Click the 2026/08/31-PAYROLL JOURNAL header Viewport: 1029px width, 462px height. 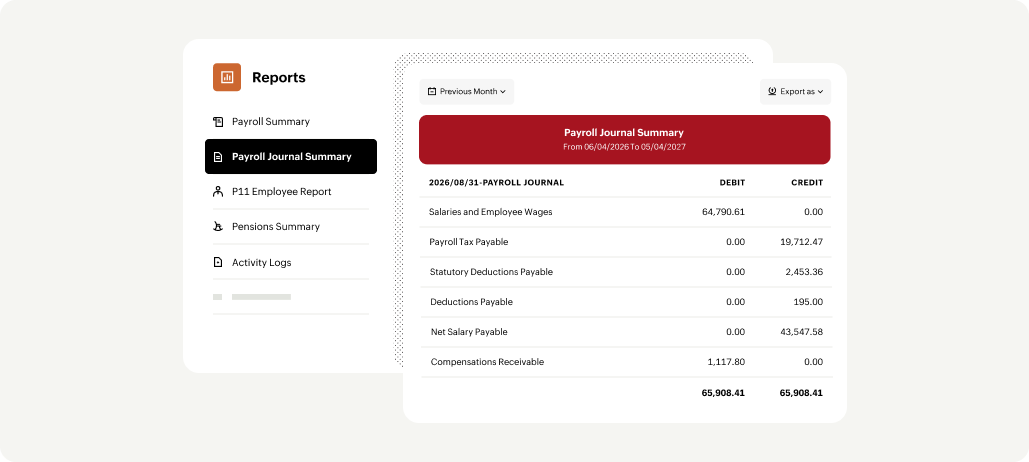[x=496, y=182]
